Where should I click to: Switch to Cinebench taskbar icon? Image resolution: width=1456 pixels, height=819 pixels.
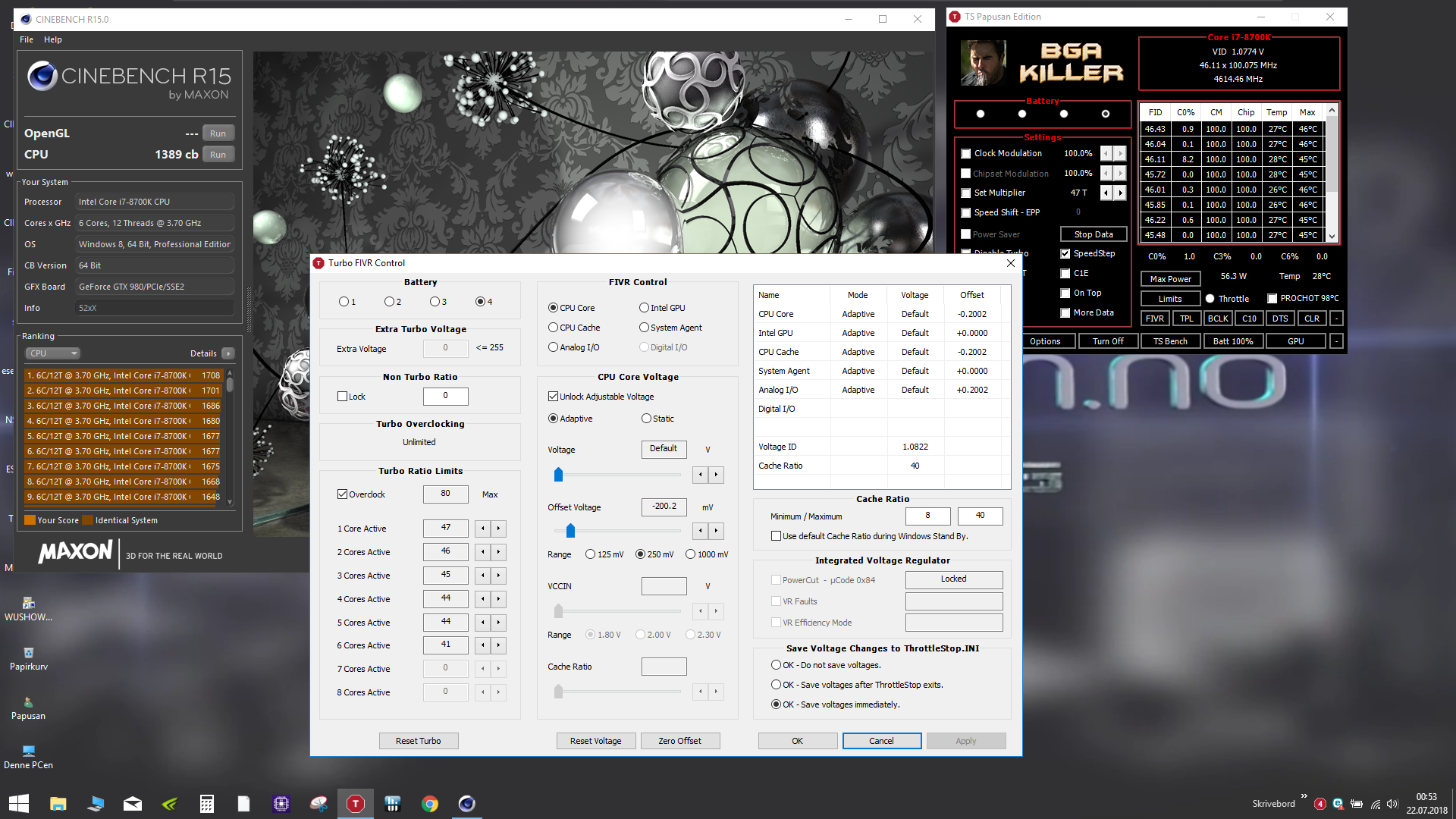(467, 803)
